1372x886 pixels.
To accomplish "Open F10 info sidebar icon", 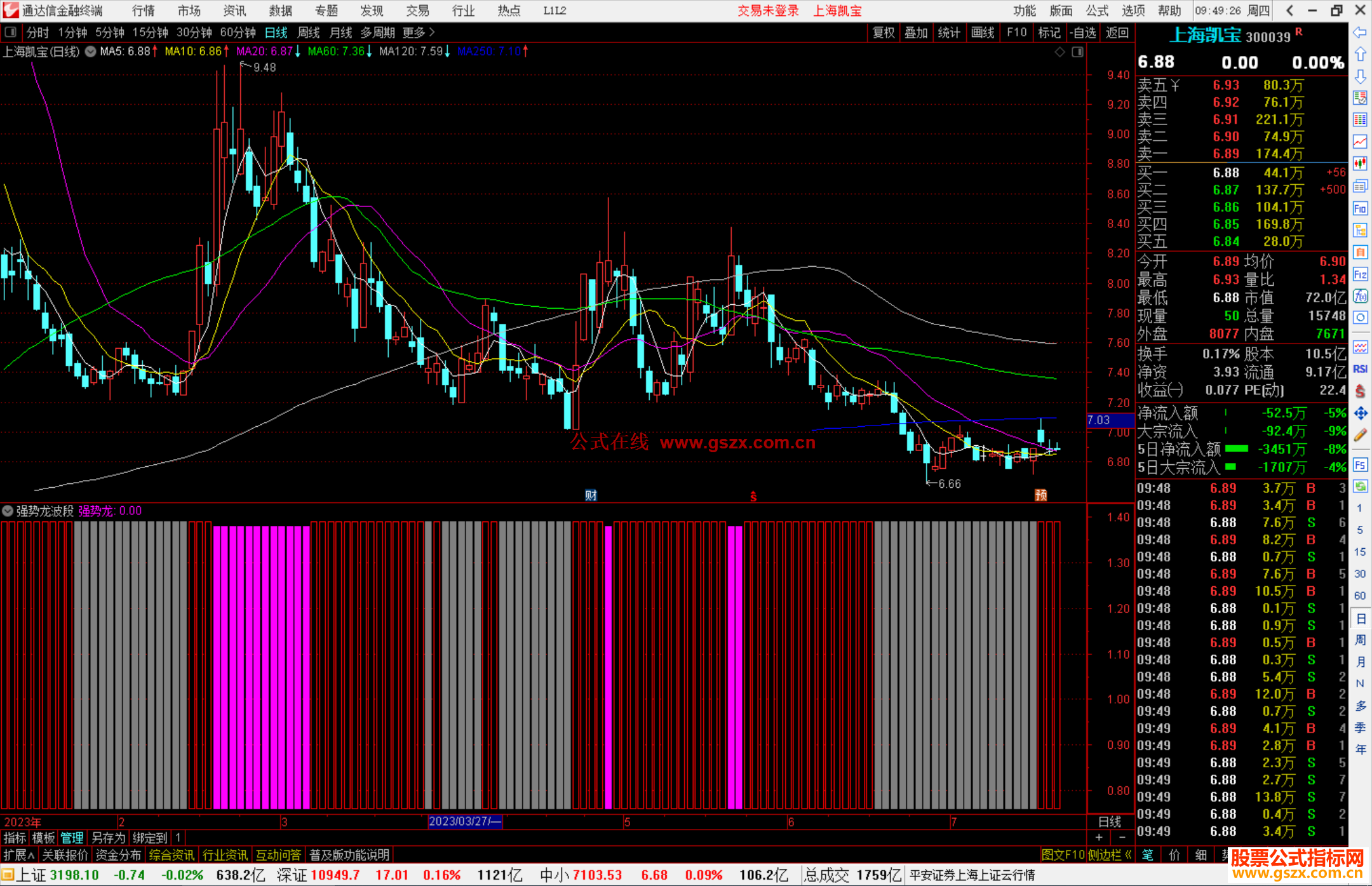I will [1360, 208].
